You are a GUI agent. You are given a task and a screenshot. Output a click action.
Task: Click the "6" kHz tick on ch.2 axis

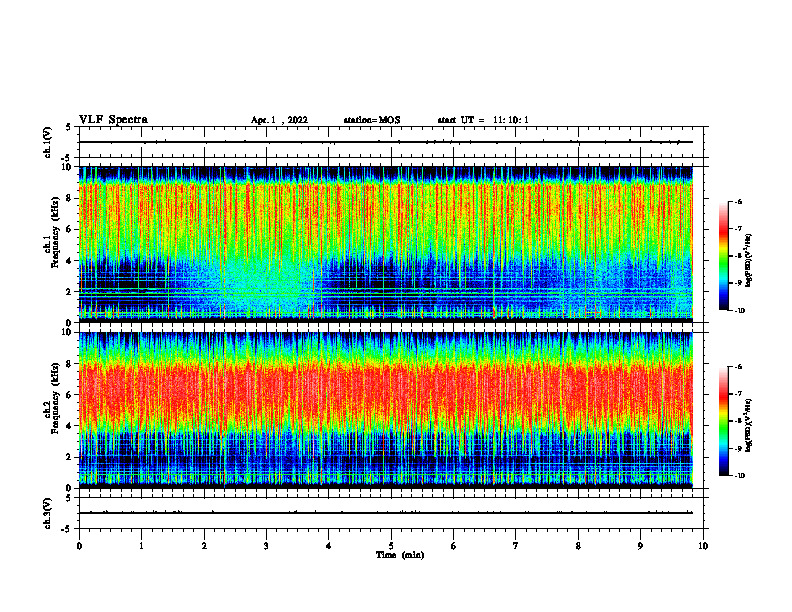coord(70,395)
